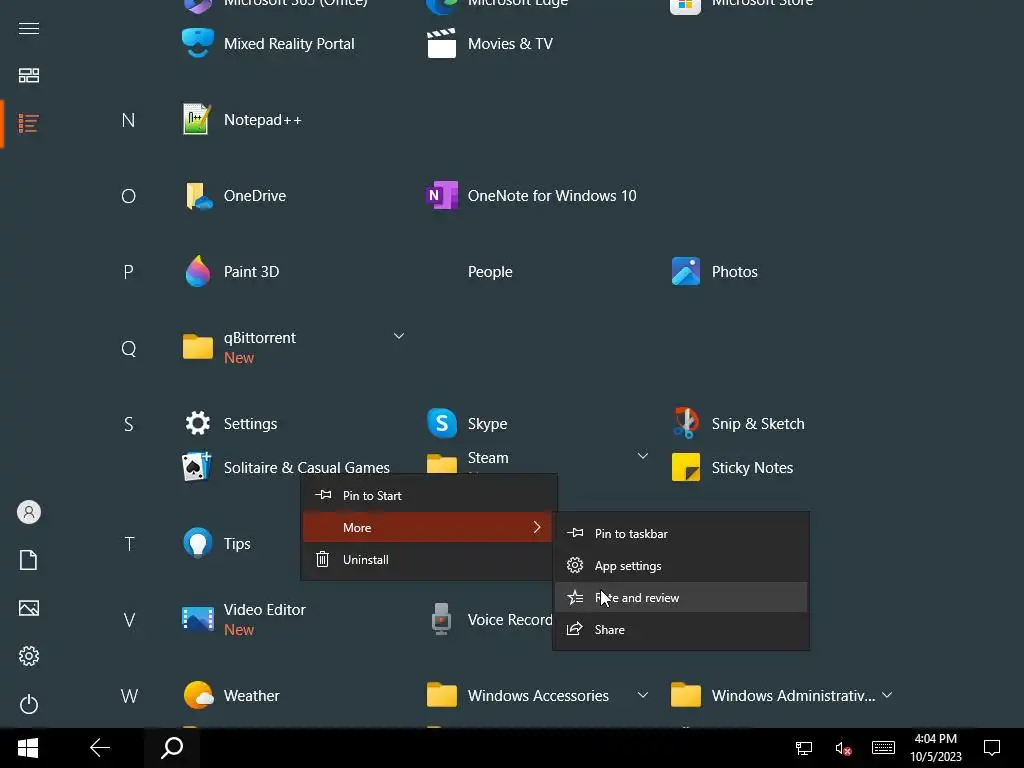Image resolution: width=1024 pixels, height=768 pixels.
Task: Click letter W section header
Action: (129, 696)
